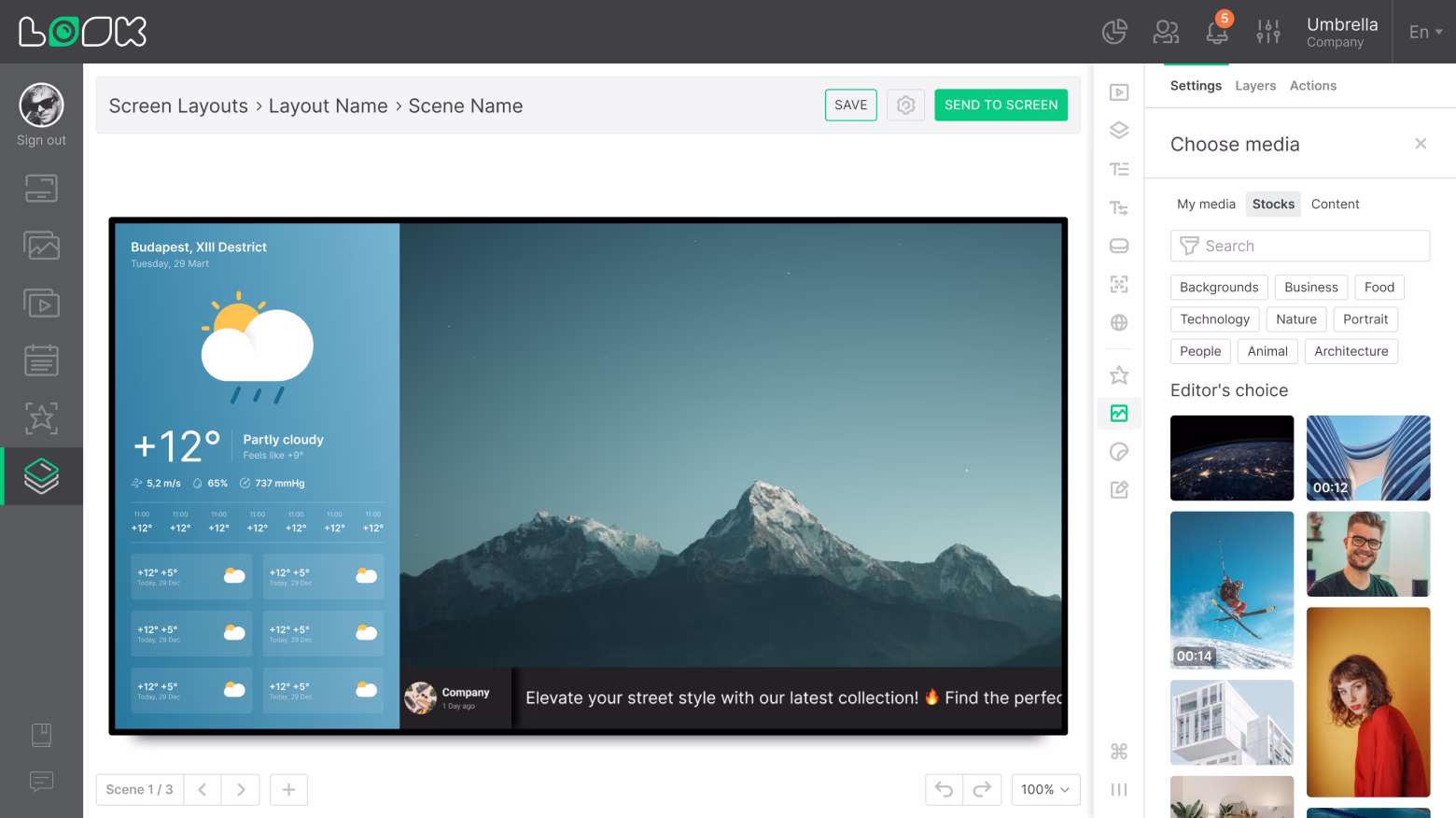Viewport: 1456px width, 818px height.
Task: Select the running text ticker tool icon
Action: point(1119,207)
